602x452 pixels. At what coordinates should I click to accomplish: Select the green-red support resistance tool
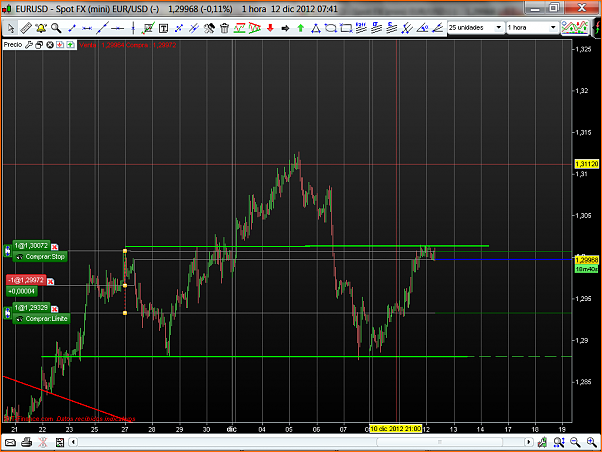tap(240, 28)
